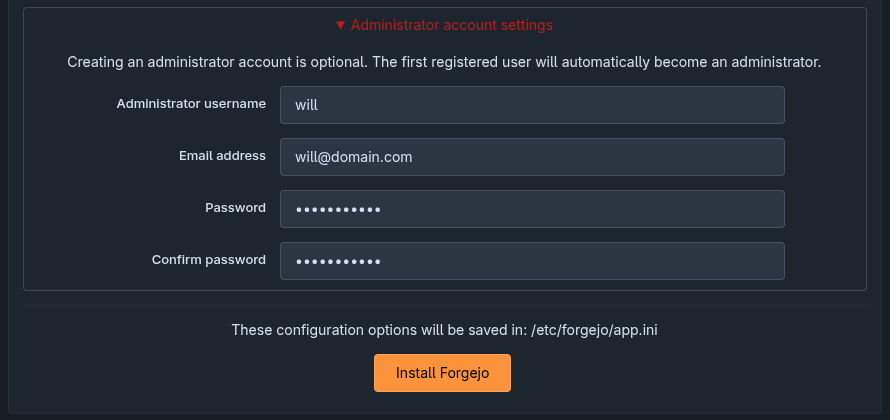Click the "Email address" label
This screenshot has height=420, width=890.
pos(222,156)
